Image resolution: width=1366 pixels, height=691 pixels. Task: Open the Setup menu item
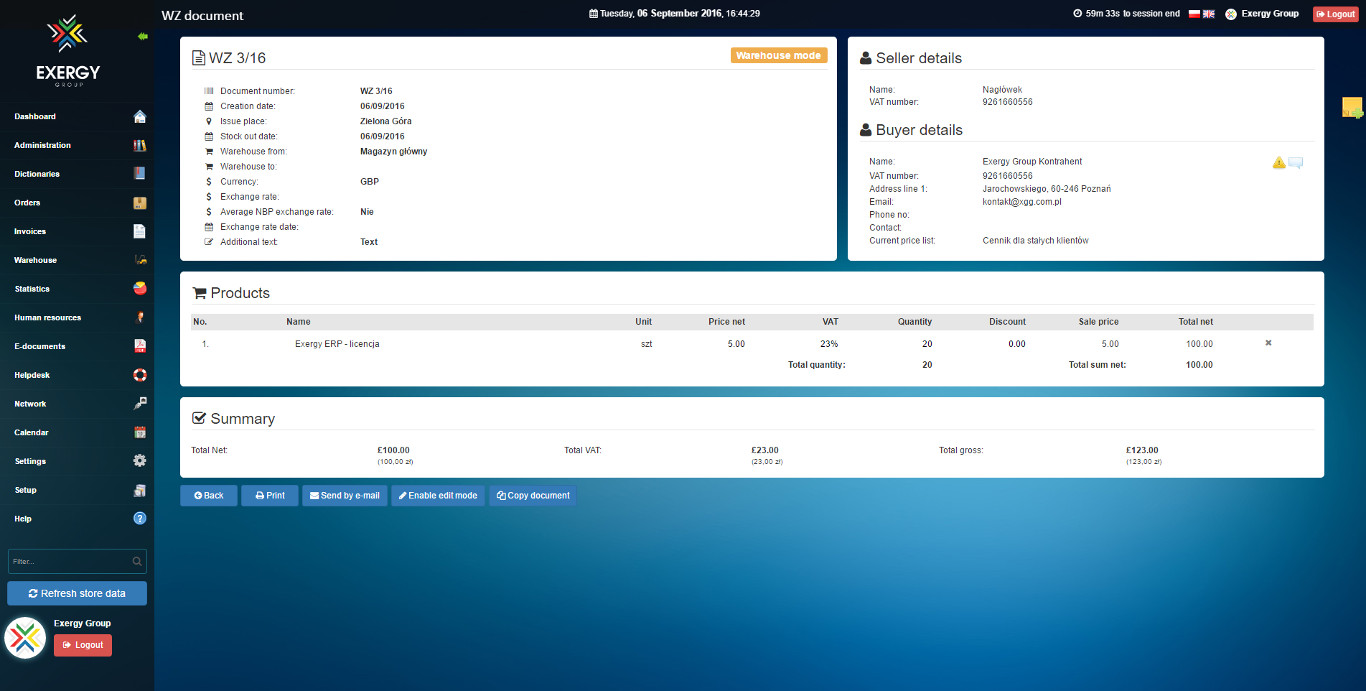coord(77,490)
